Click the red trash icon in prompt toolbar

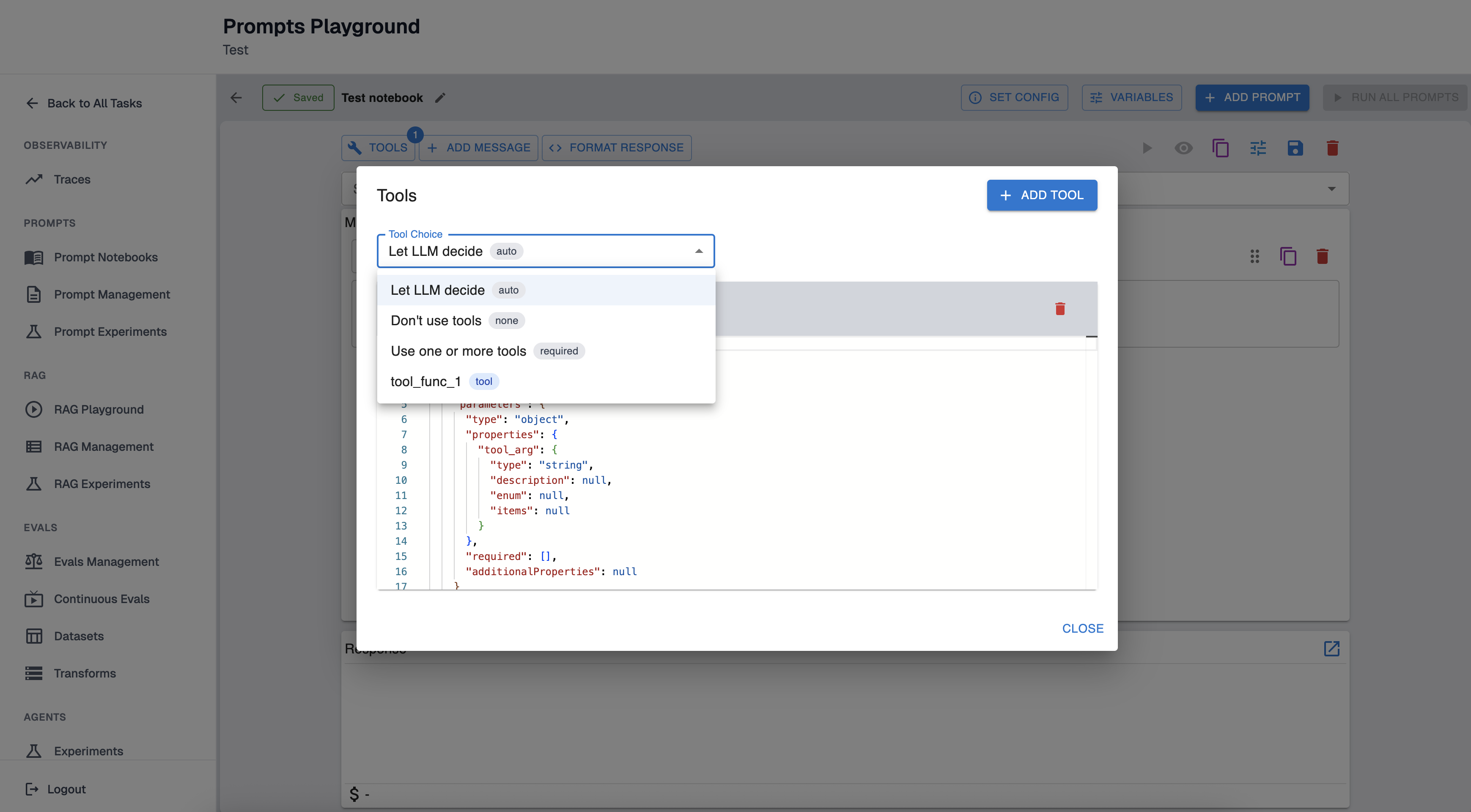pos(1332,148)
